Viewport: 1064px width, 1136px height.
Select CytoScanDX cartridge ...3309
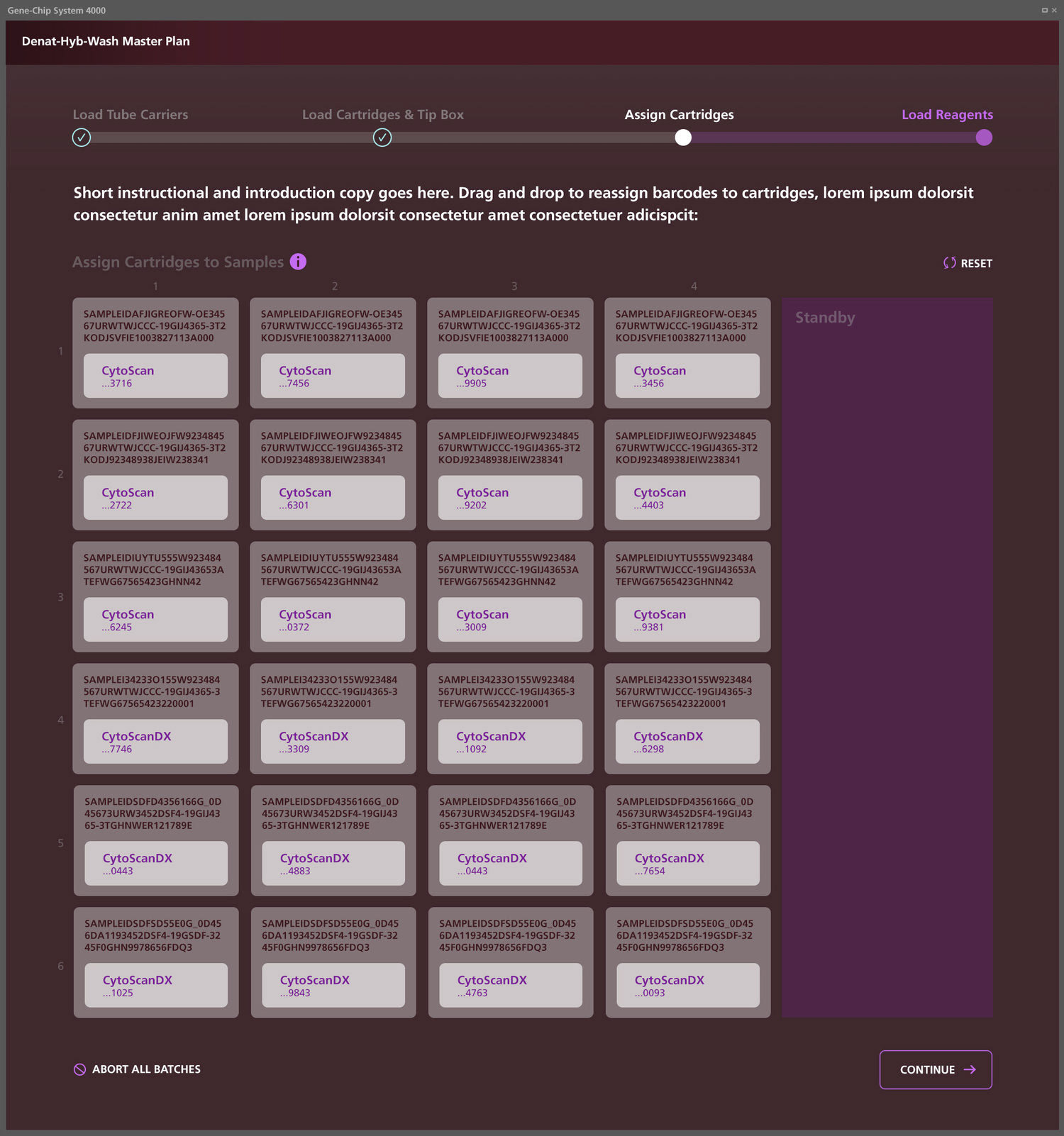333,742
